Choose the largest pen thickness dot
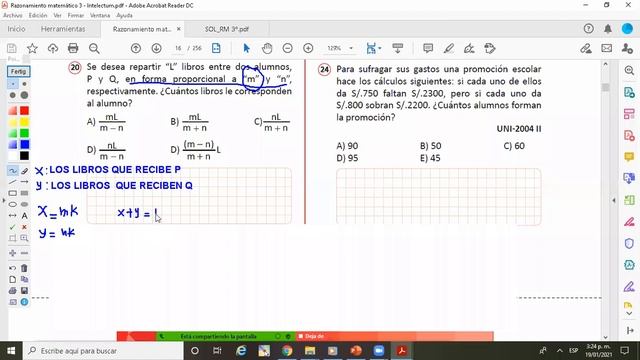Image resolution: width=640 pixels, height=360 pixels. coord(24,95)
